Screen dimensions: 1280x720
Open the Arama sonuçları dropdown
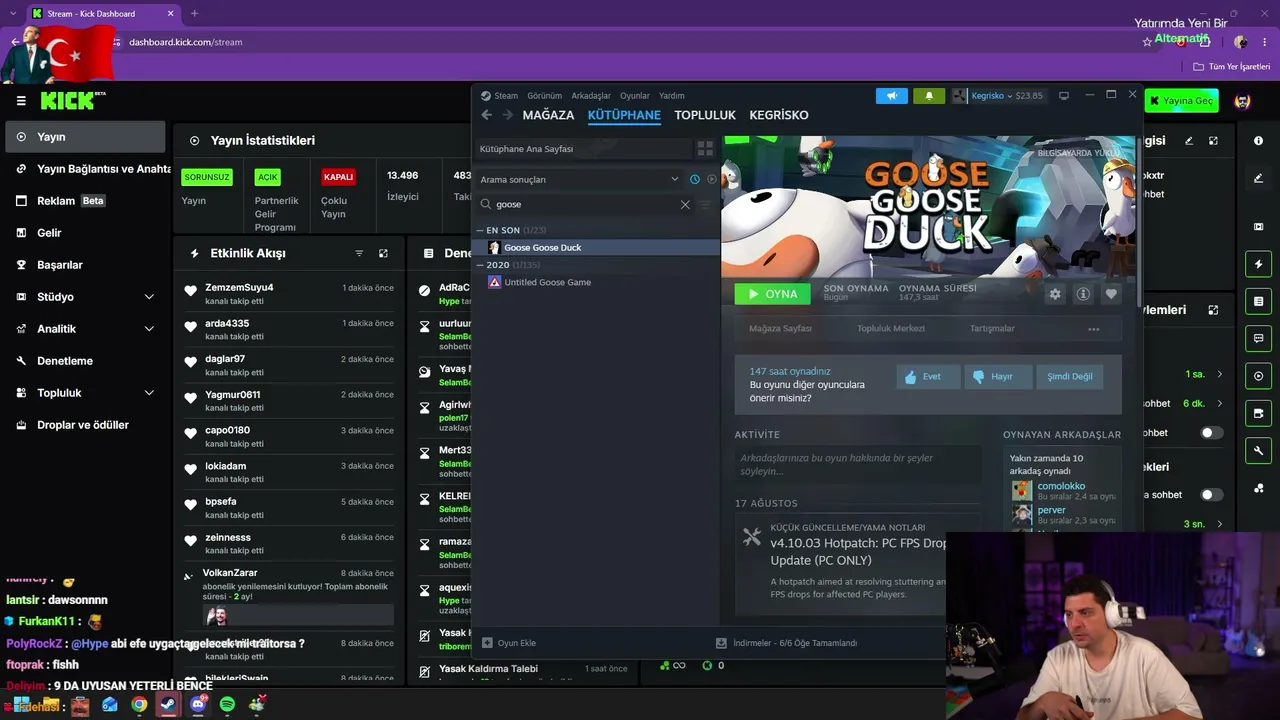[579, 179]
